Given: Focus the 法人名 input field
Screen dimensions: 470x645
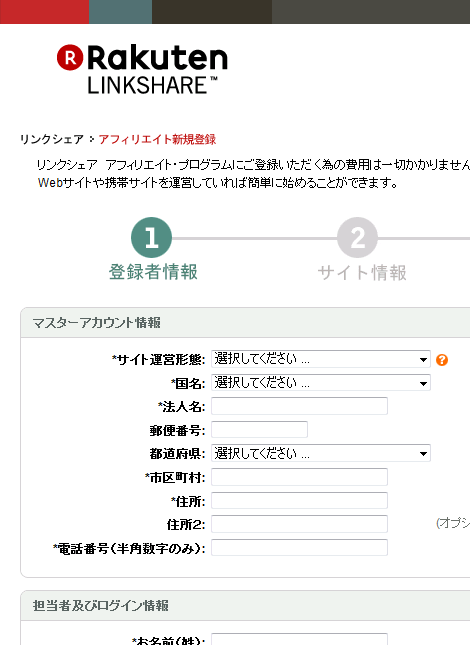Looking at the screenshot, I should coord(299,406).
